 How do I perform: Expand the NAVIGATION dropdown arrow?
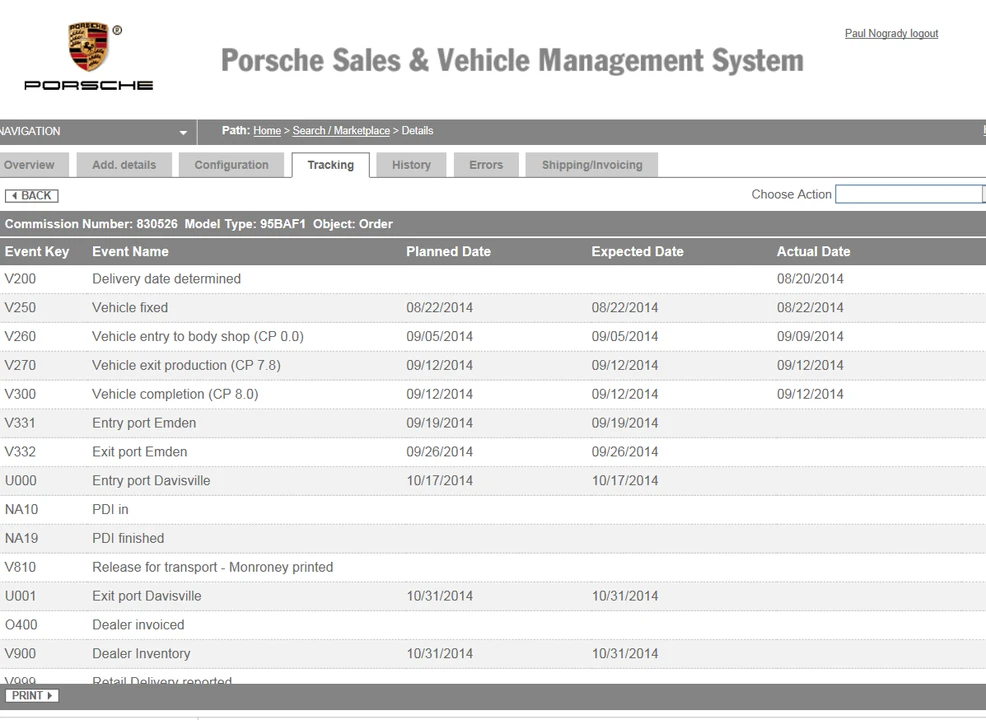pyautogui.click(x=183, y=132)
